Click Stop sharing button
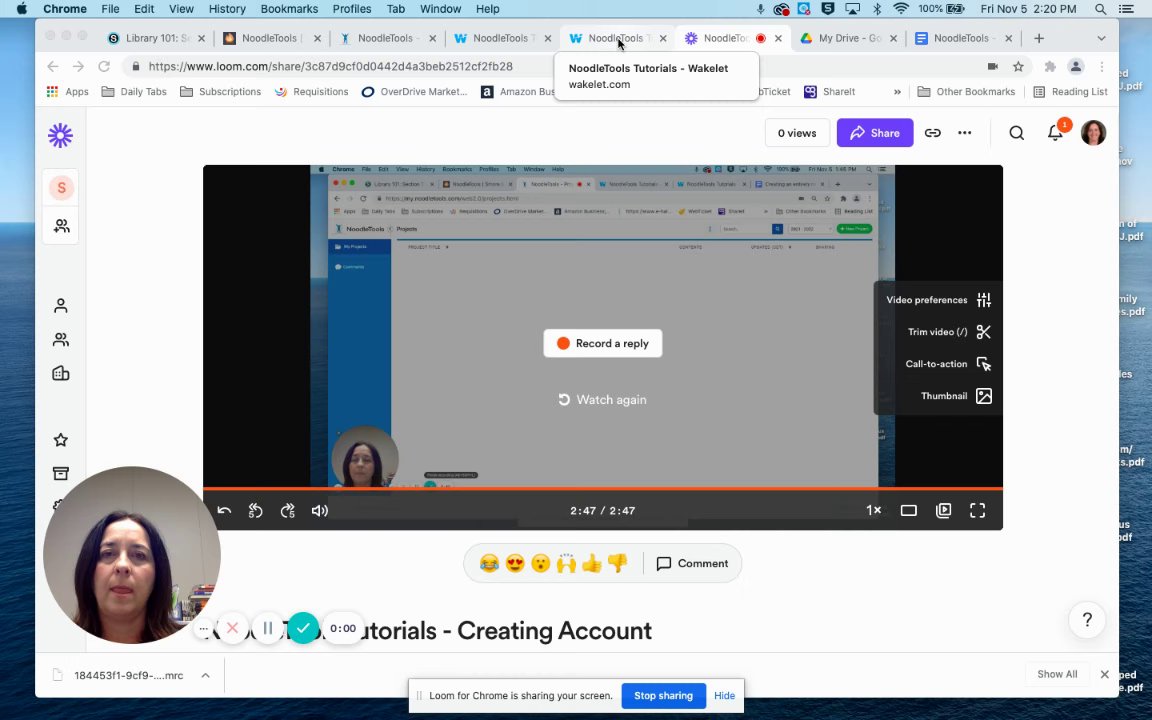The width and height of the screenshot is (1152, 720). (663, 696)
